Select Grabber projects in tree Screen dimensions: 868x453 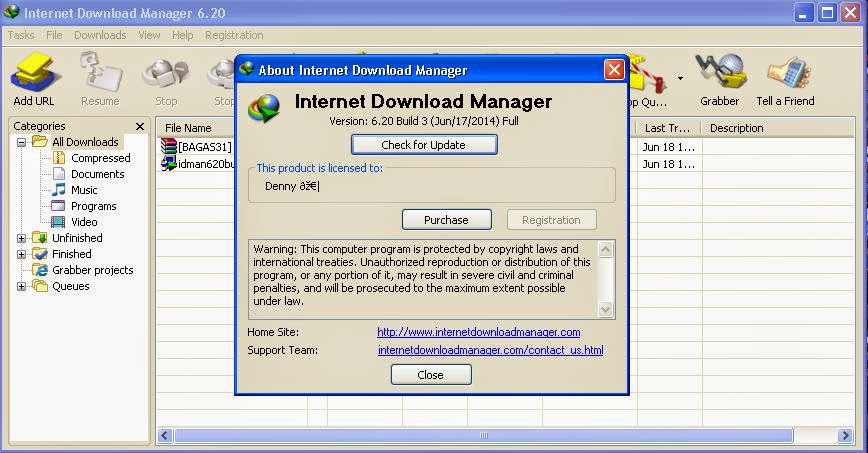tap(92, 270)
